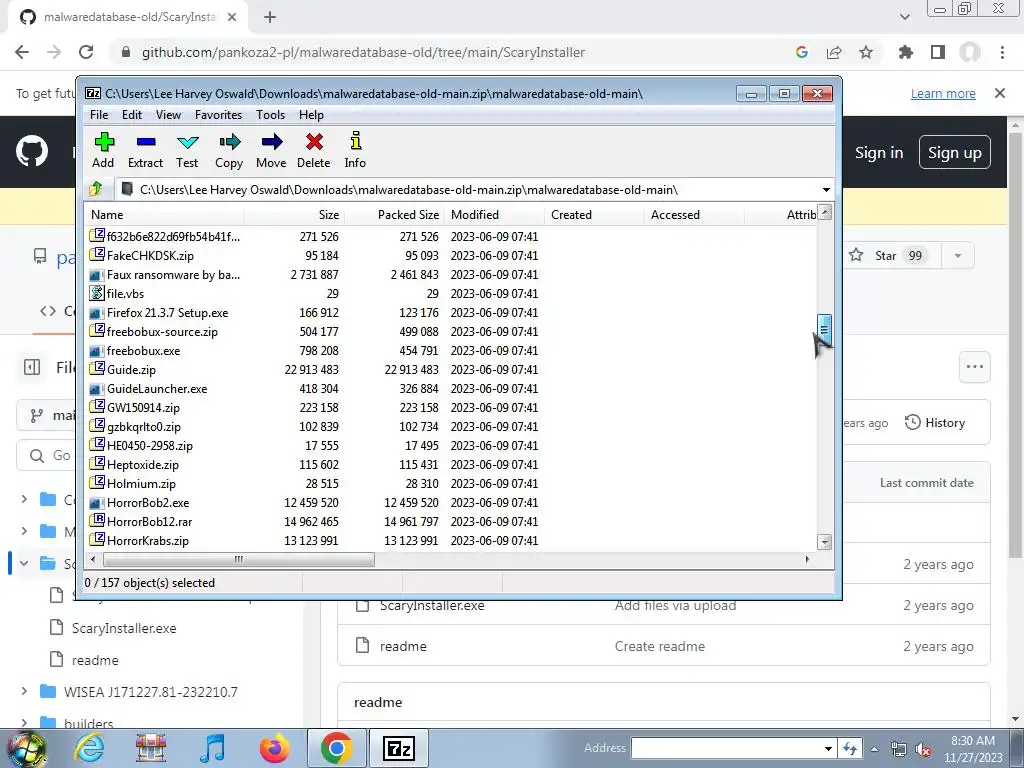Reload the Chrome page
Viewport: 1024px width, 768px height.
point(86,52)
